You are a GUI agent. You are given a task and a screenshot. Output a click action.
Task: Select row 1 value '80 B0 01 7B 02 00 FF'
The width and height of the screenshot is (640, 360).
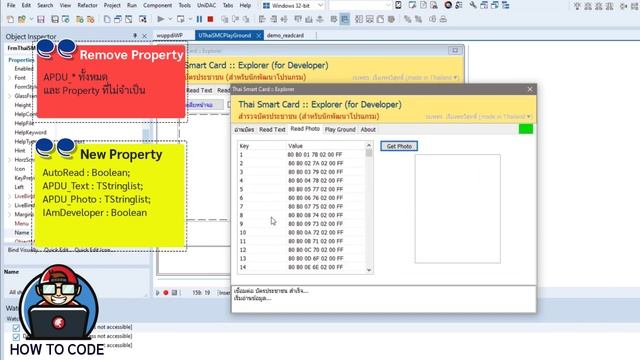[315, 155]
